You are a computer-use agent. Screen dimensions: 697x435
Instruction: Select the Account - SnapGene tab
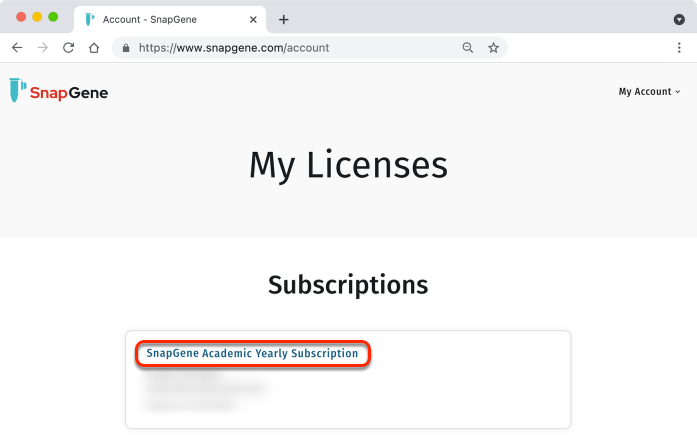click(170, 20)
